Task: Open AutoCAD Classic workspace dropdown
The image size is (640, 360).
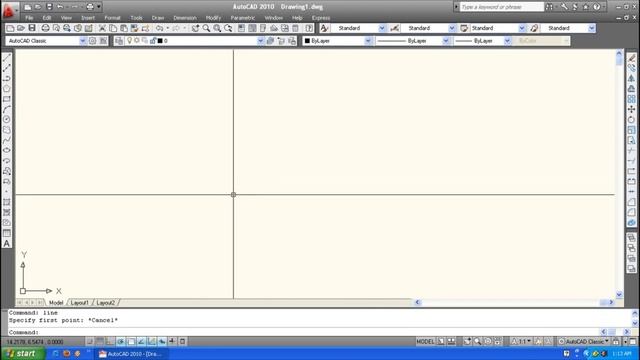Action: pos(82,41)
